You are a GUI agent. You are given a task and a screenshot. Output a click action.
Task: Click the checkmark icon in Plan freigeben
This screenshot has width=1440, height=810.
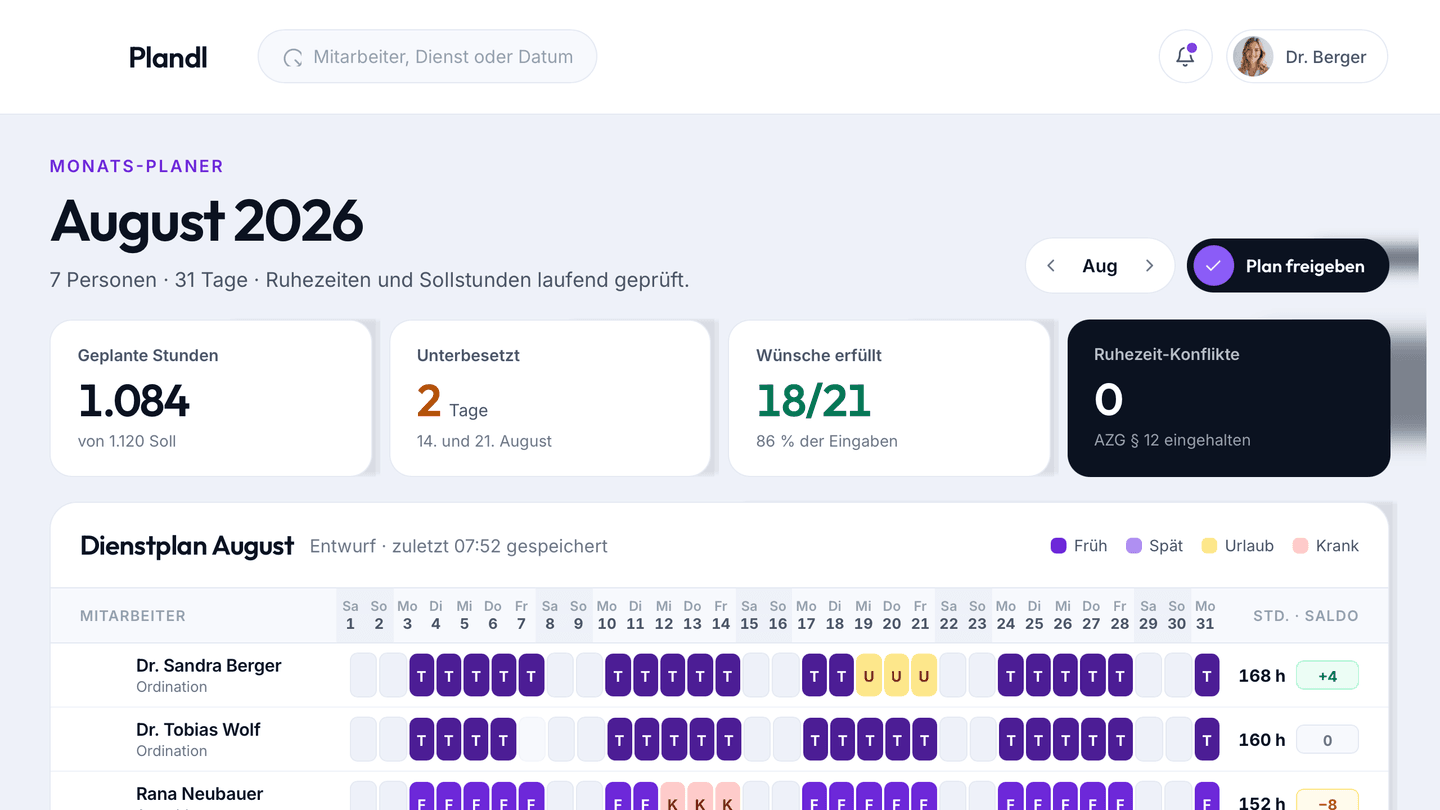tap(1213, 266)
